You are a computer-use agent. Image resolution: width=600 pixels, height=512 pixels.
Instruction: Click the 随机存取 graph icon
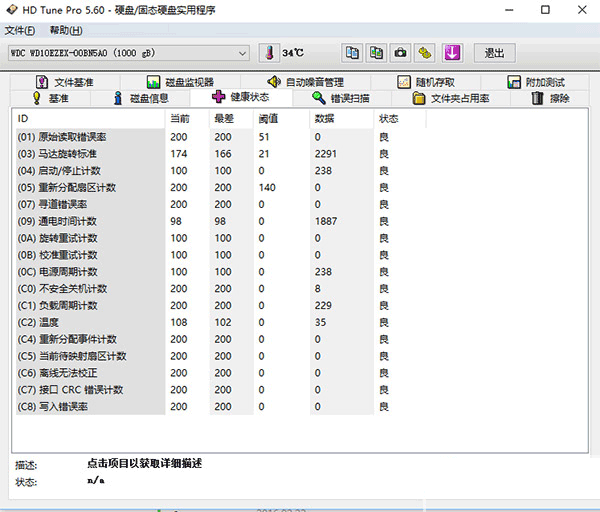404,82
